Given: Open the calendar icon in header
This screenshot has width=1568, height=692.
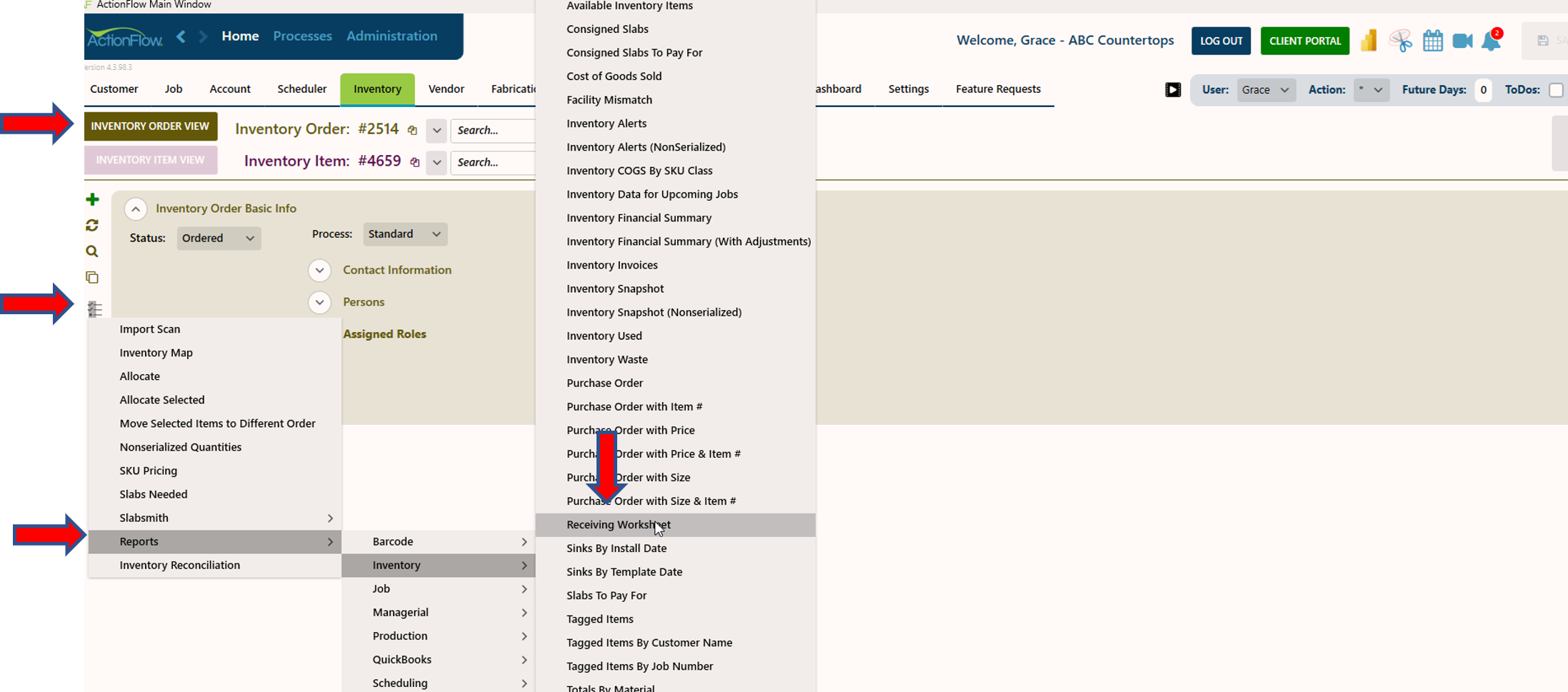Looking at the screenshot, I should [x=1432, y=41].
